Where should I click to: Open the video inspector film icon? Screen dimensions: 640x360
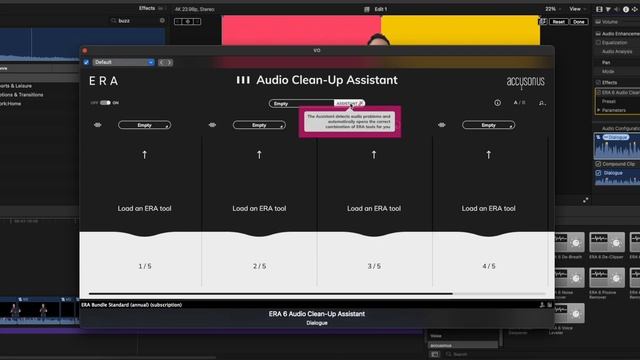(599, 9)
